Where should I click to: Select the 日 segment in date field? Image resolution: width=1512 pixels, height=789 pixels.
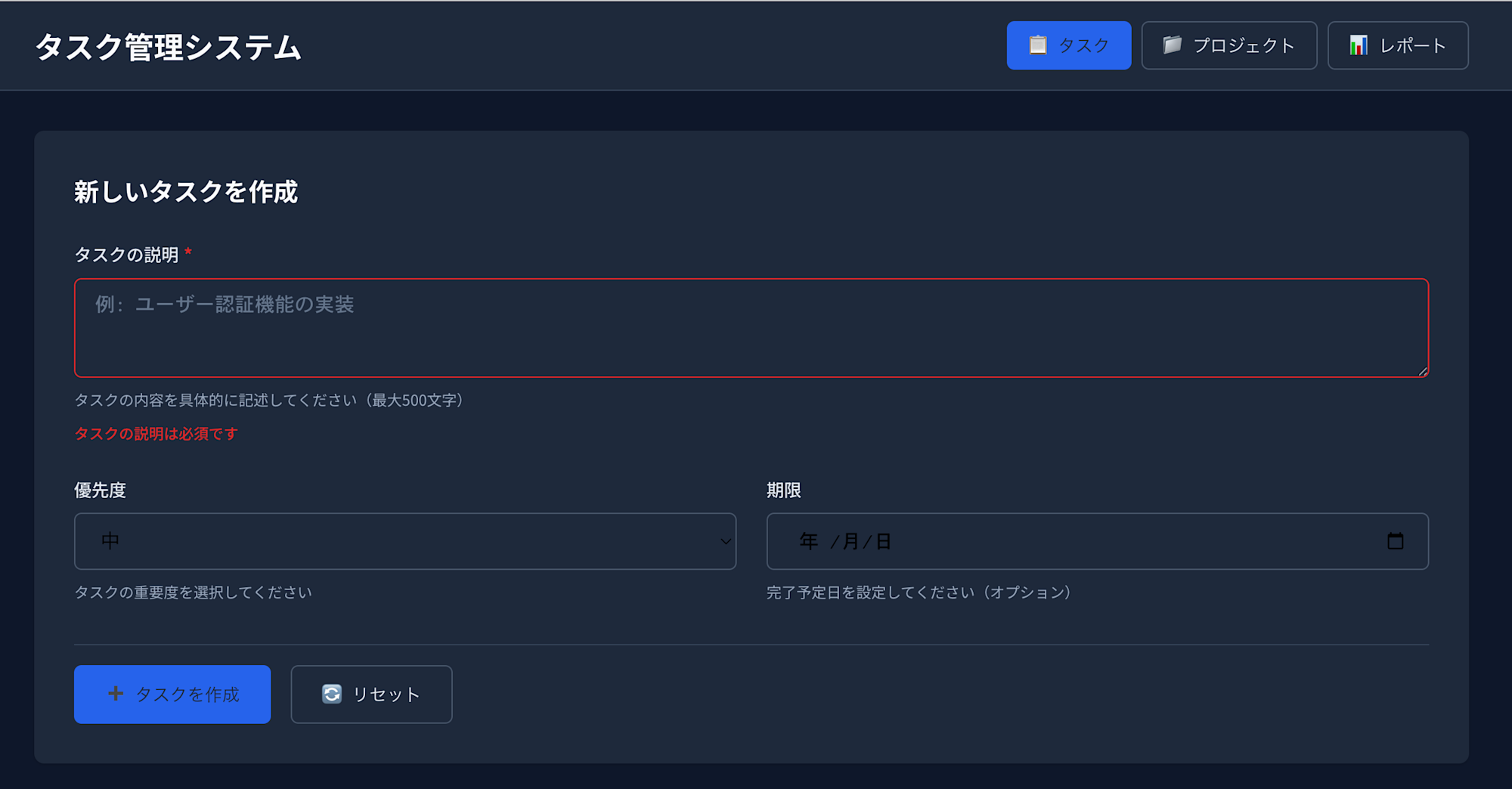[882, 541]
